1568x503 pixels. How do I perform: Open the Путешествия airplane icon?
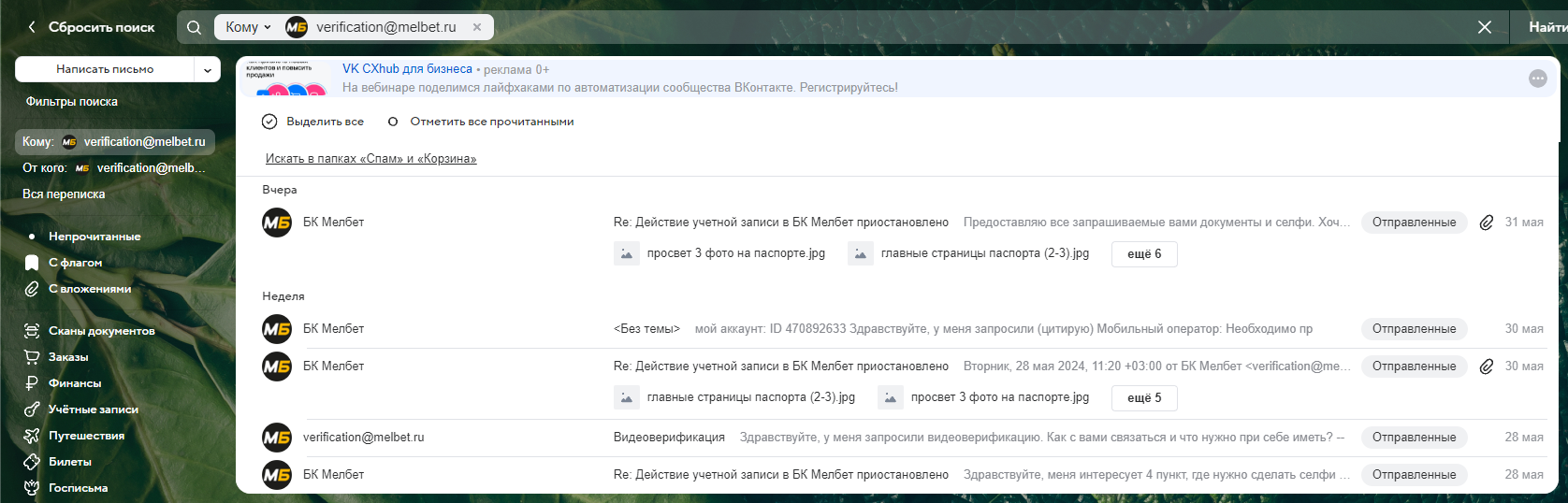pyautogui.click(x=32, y=436)
